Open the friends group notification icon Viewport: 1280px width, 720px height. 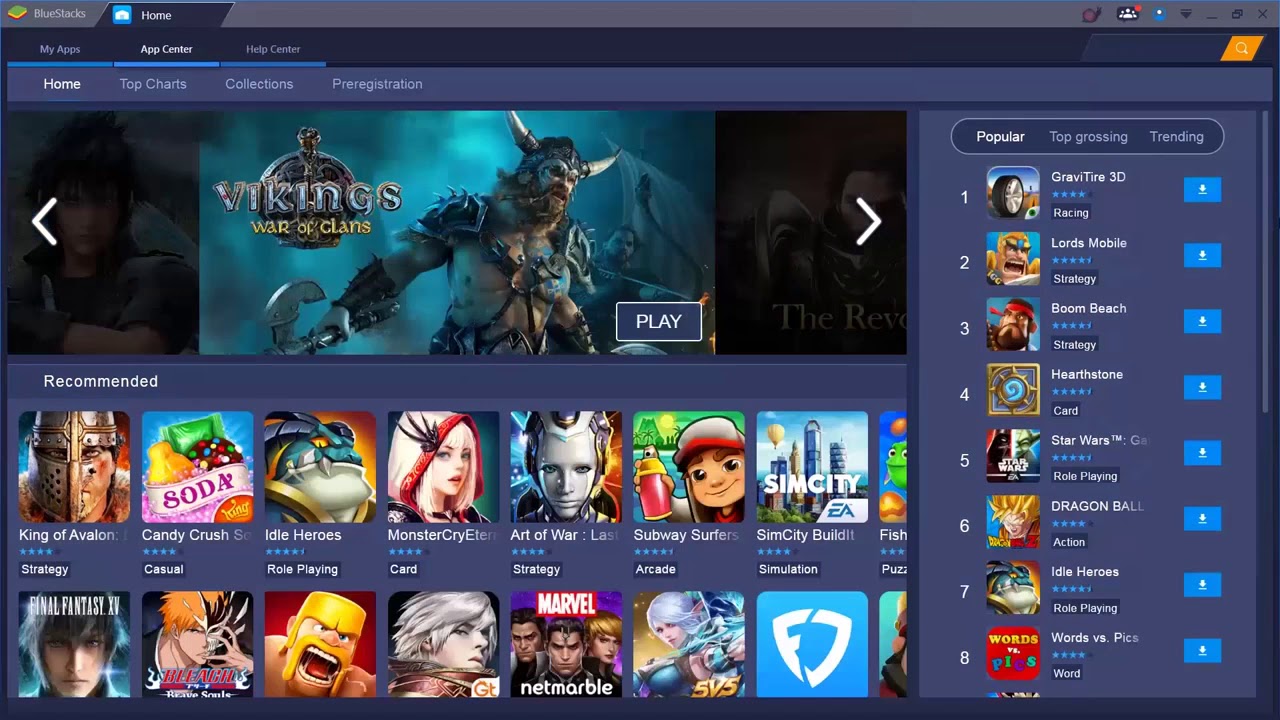pos(1128,14)
